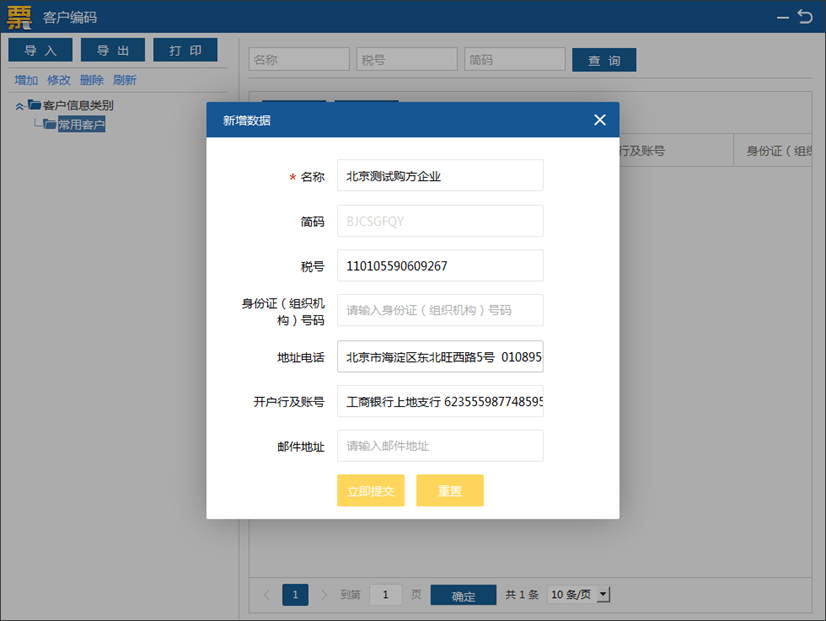Click the 导出 export button
826x621 pixels.
tap(113, 50)
